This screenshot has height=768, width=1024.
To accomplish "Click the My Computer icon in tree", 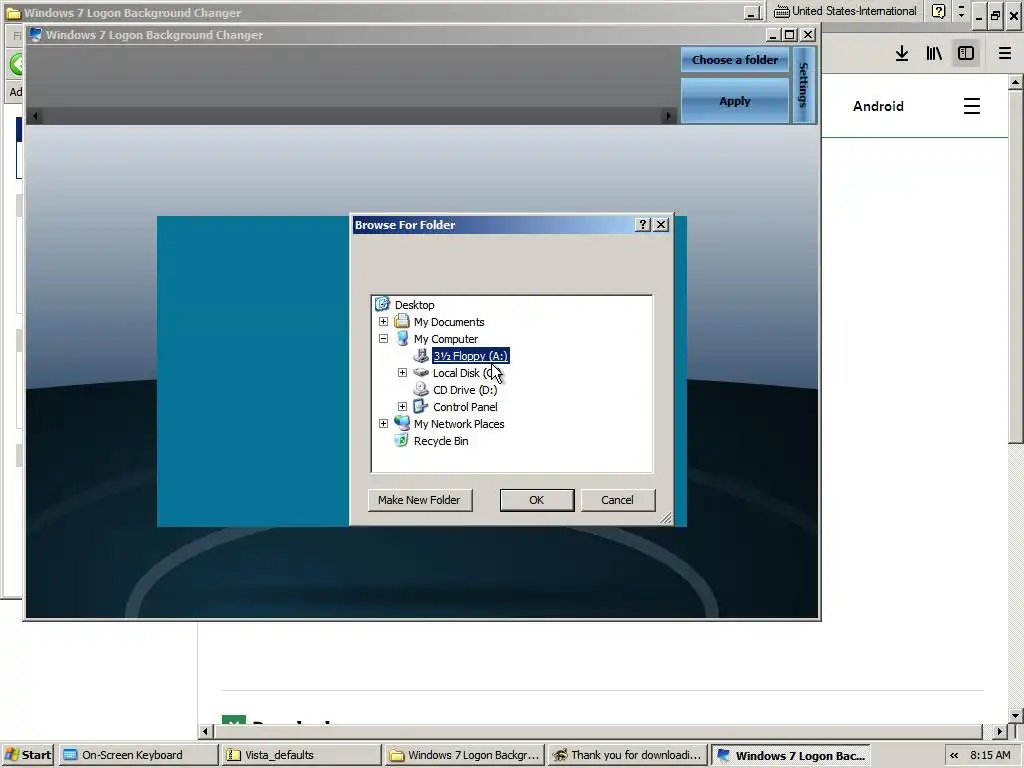I will (402, 338).
